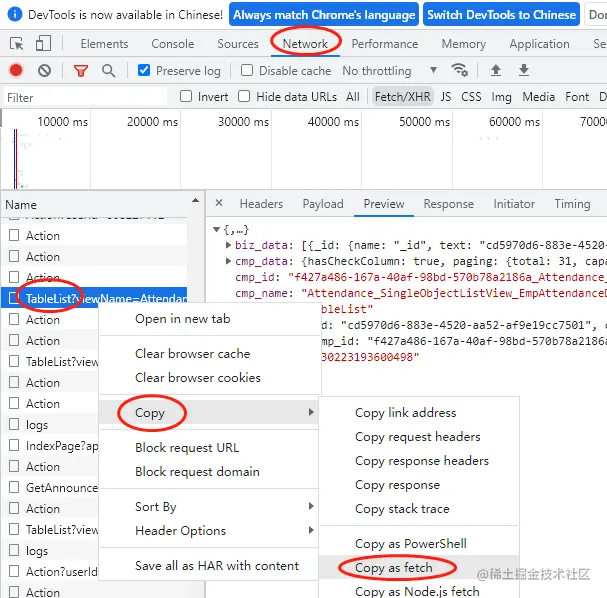Sort requests by the Name column arrow
The width and height of the screenshot is (607, 598).
[x=195, y=200]
